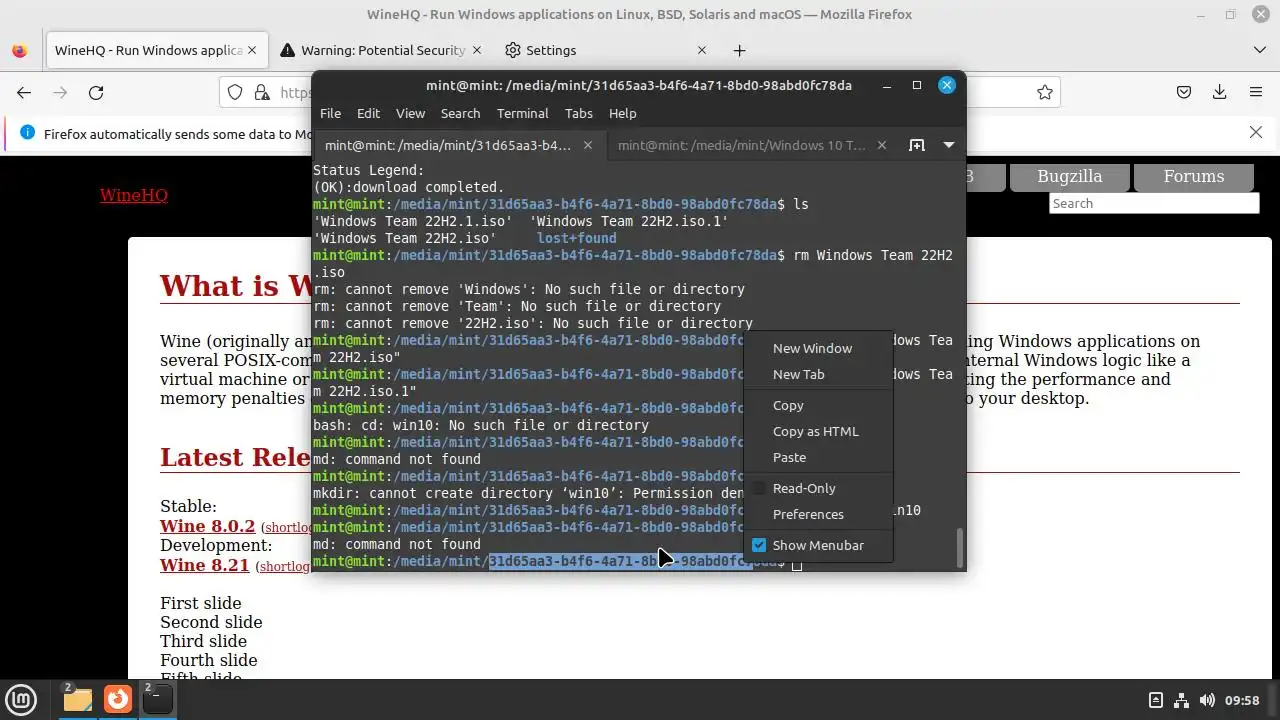The width and height of the screenshot is (1280, 720).
Task: Click the Firefox address bar
Action: pyautogui.click(x=640, y=92)
